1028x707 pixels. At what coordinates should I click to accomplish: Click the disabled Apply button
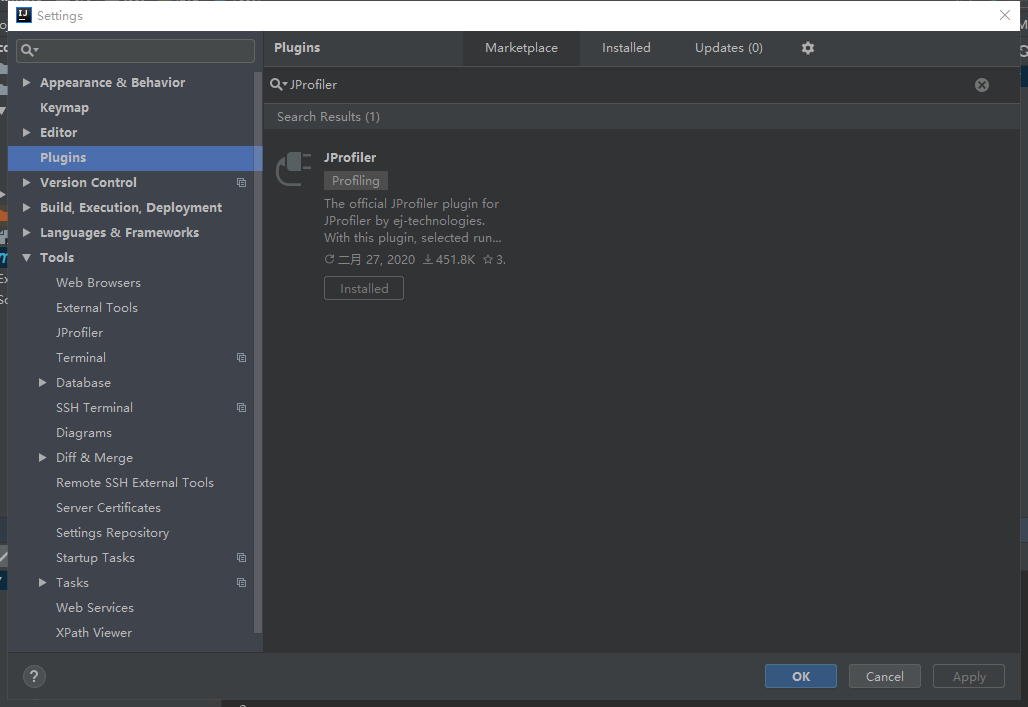tap(969, 676)
